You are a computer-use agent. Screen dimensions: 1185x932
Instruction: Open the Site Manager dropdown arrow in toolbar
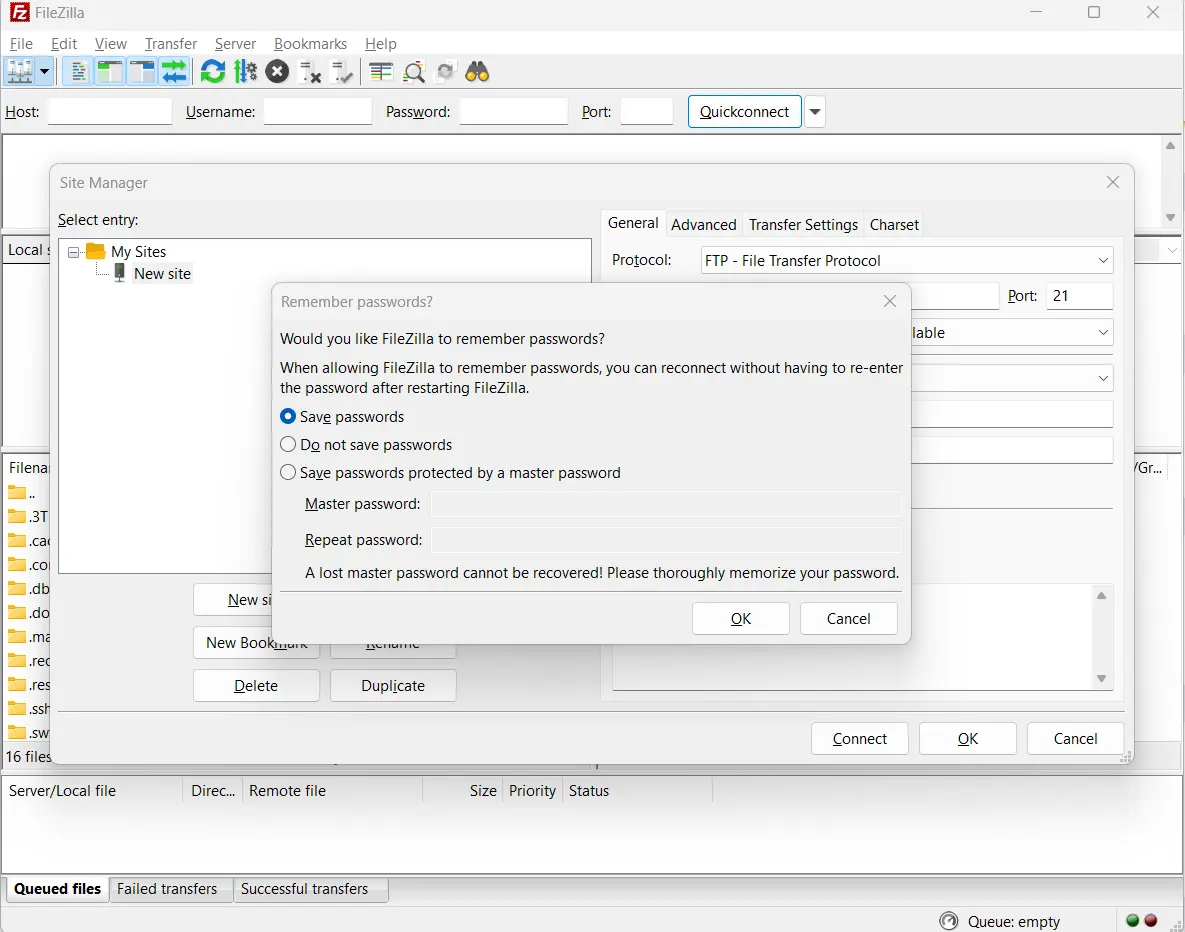pyautogui.click(x=45, y=72)
